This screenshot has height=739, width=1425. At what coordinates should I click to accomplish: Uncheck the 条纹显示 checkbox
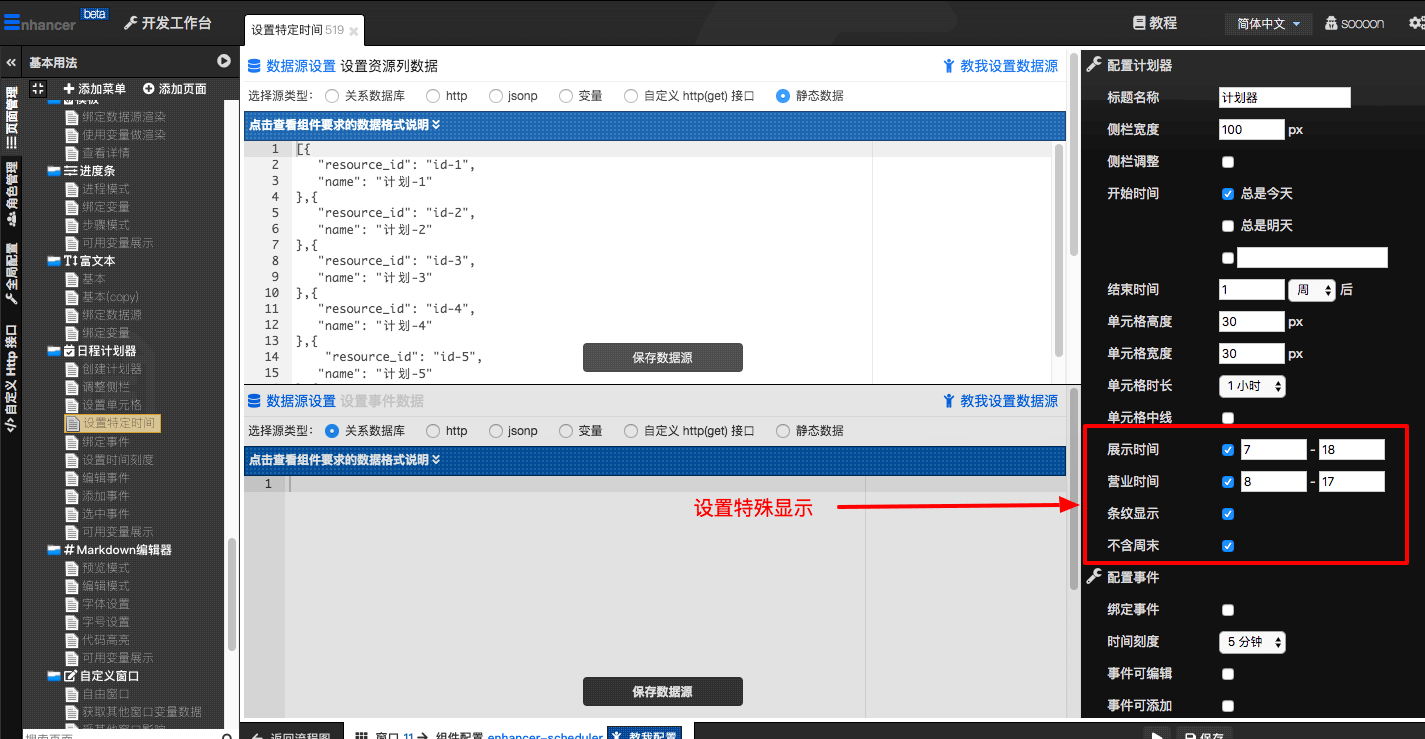(x=1228, y=514)
